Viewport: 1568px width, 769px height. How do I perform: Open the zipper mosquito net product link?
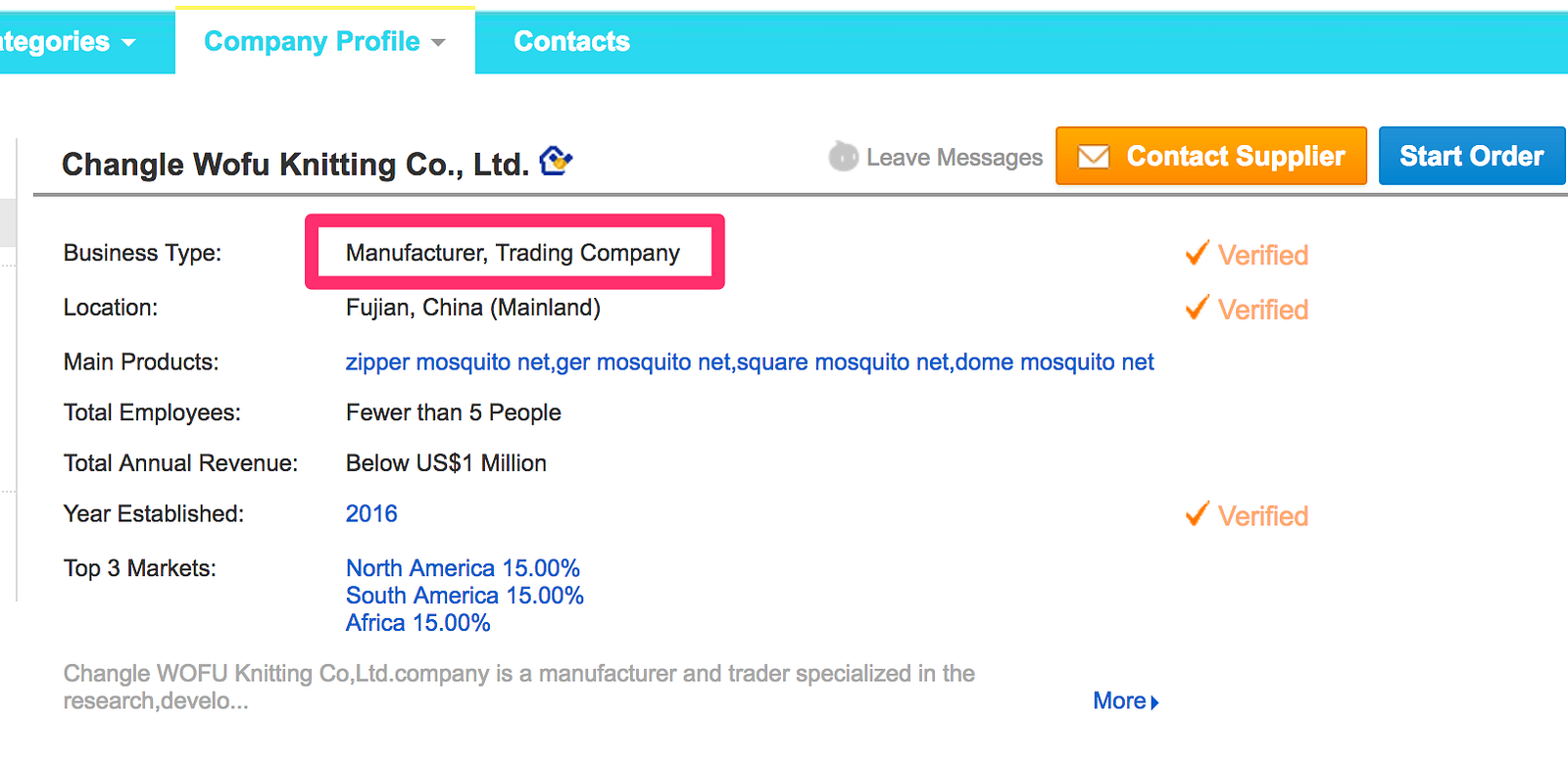(448, 362)
